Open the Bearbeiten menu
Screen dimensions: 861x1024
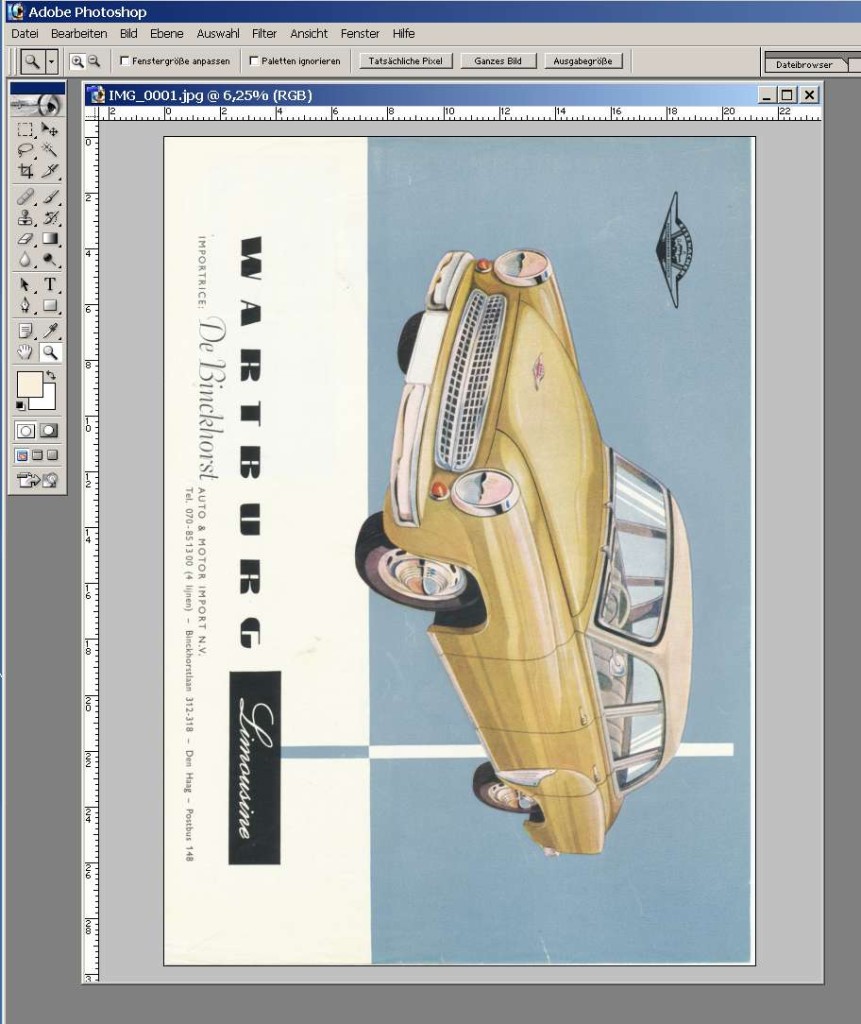tap(79, 33)
